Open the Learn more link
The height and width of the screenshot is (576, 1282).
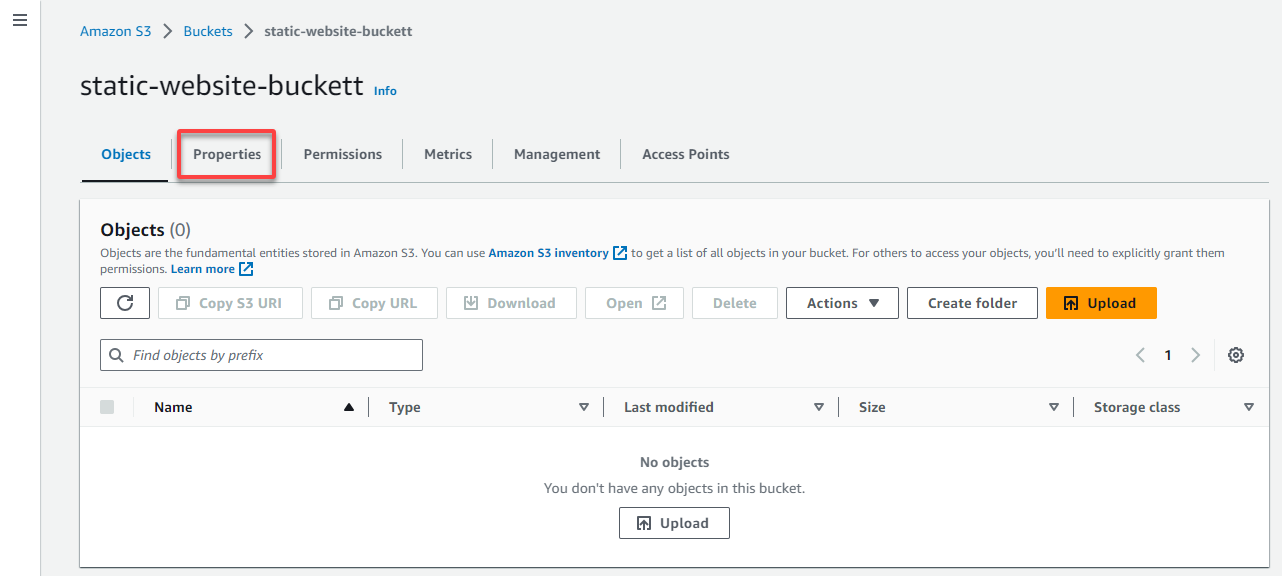click(203, 269)
